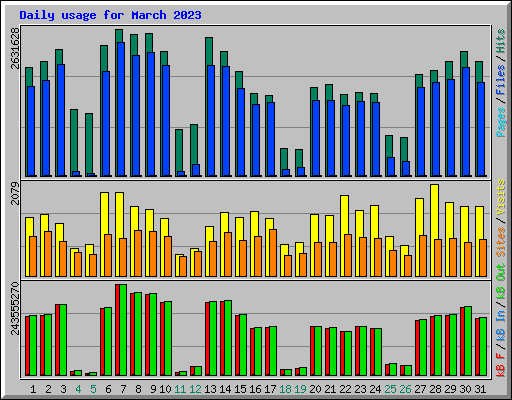Click the blue Files bar for day 13
Screen dimensions: 512x400
[211, 121]
